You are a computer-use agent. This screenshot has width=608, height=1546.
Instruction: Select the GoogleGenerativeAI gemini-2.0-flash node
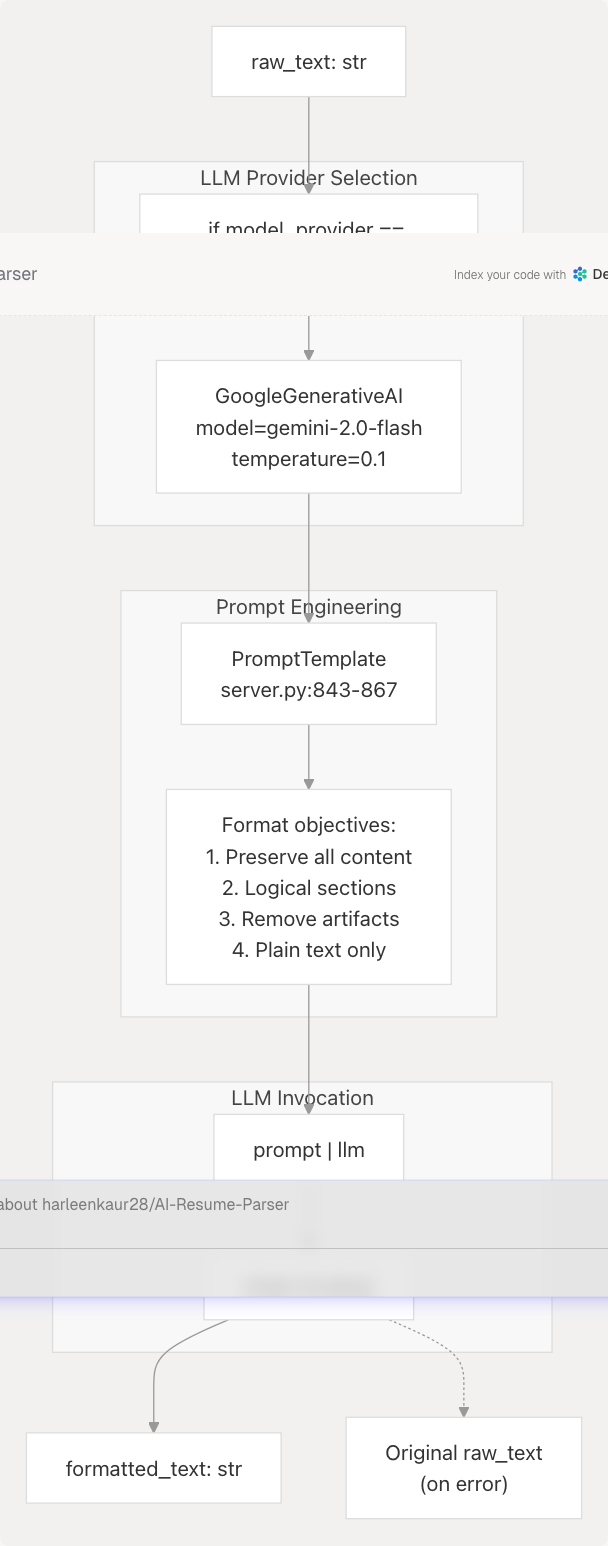click(308, 427)
